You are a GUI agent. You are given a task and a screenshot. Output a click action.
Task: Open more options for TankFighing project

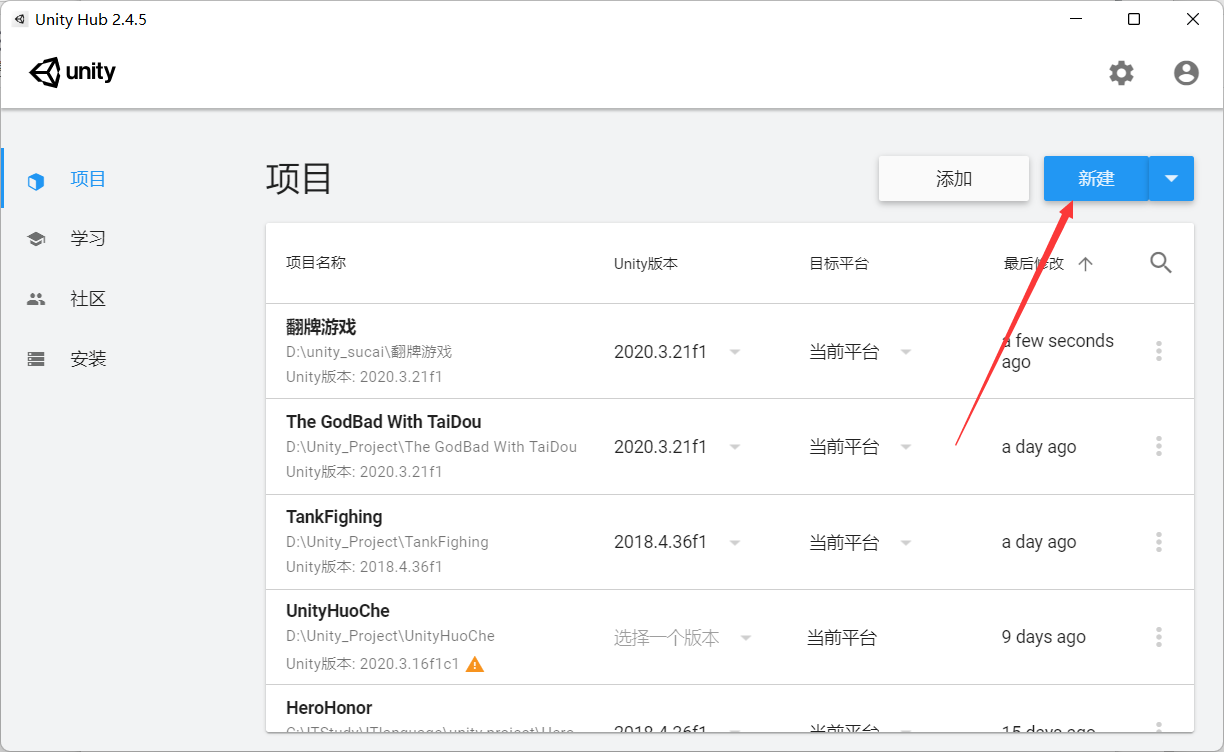coord(1159,542)
